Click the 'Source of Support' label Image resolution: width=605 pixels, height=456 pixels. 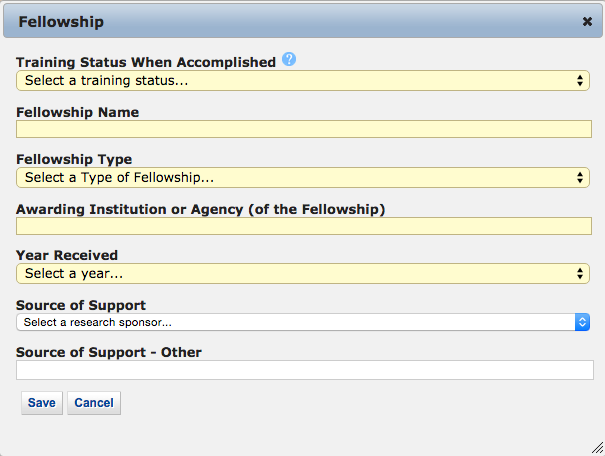(x=81, y=304)
